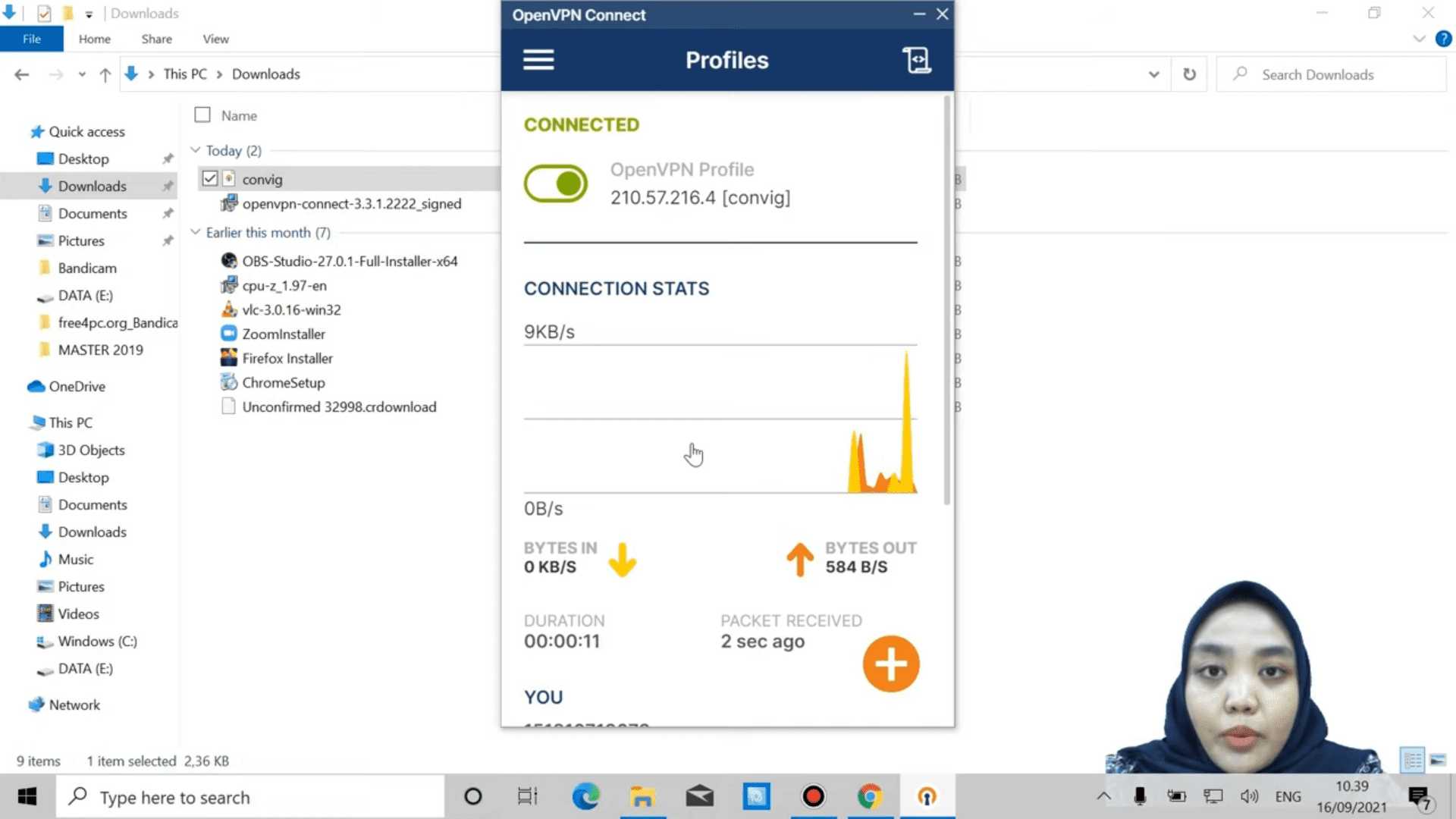Click OpenVPN Connect taskbar icon
The image size is (1456, 819).
point(927,796)
